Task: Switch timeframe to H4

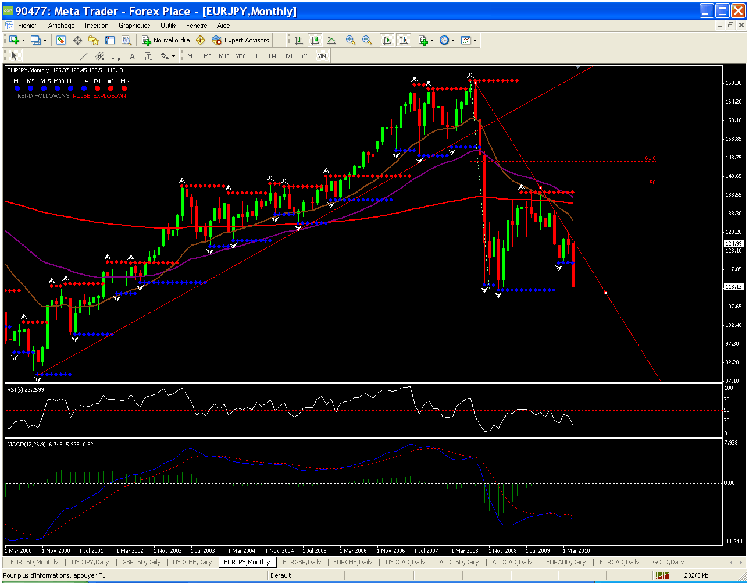Action: 273,56
